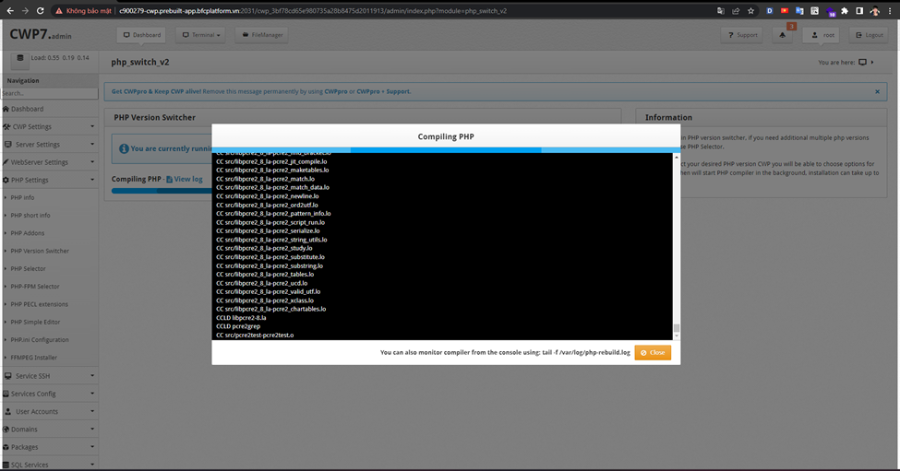Image resolution: width=900 pixels, height=471 pixels.
Task: Open the root user menu
Action: click(823, 35)
